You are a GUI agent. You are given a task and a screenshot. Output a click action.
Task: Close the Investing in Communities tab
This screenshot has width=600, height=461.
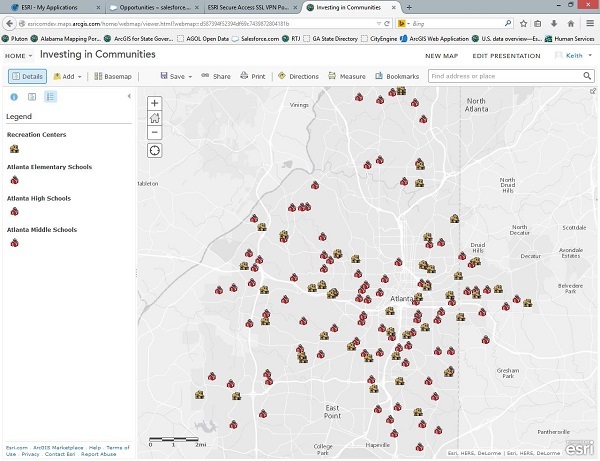[x=393, y=7]
